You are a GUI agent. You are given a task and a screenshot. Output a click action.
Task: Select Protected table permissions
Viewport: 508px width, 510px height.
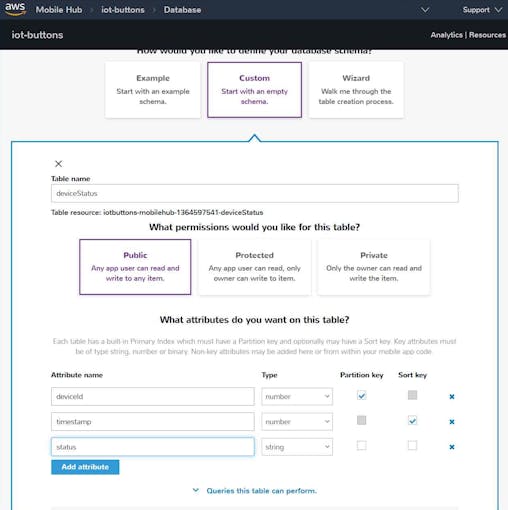click(x=254, y=267)
